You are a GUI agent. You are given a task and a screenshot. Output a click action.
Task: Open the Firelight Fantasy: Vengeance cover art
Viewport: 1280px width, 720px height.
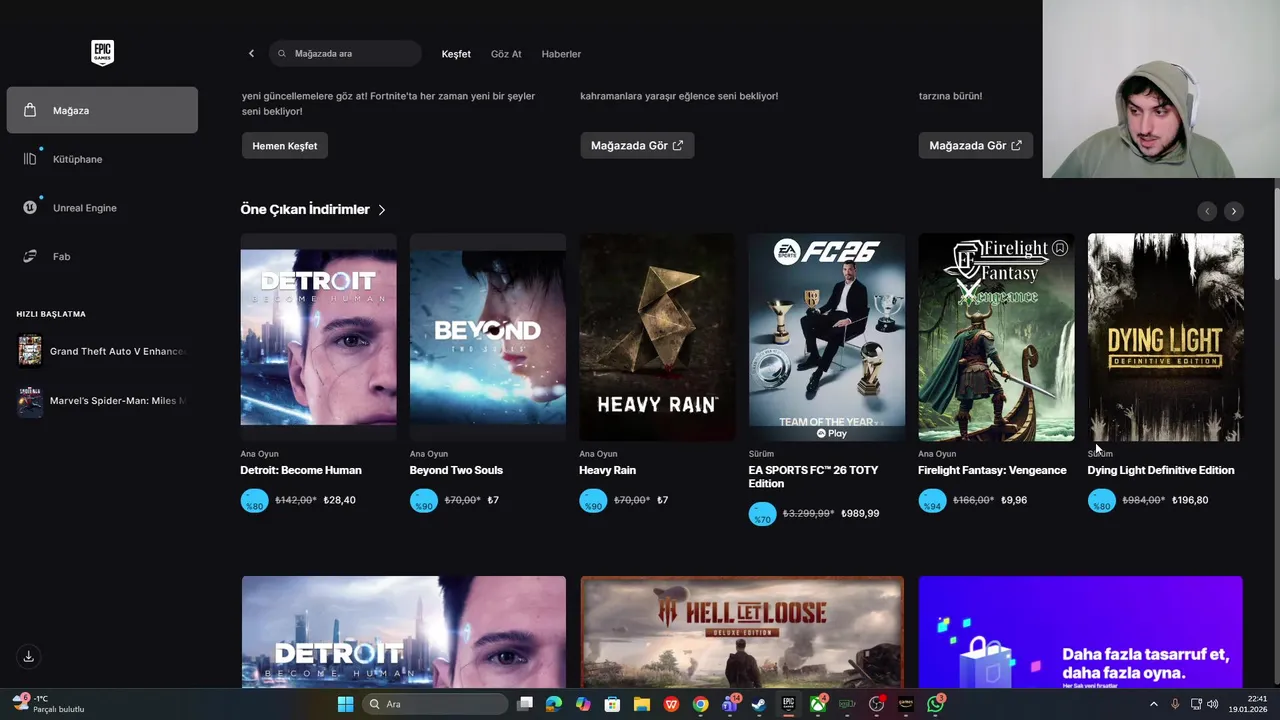996,337
